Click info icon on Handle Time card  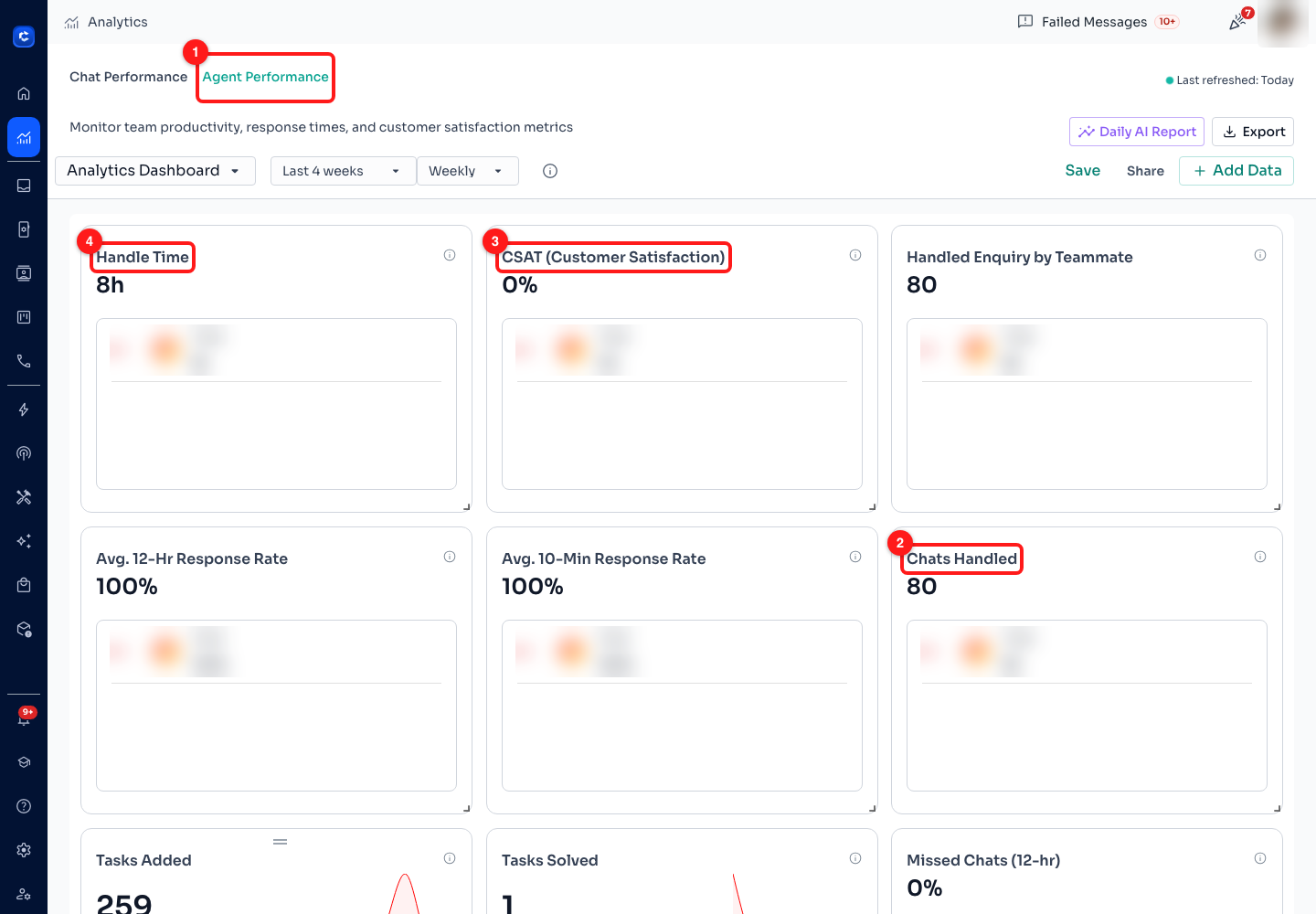point(450,255)
